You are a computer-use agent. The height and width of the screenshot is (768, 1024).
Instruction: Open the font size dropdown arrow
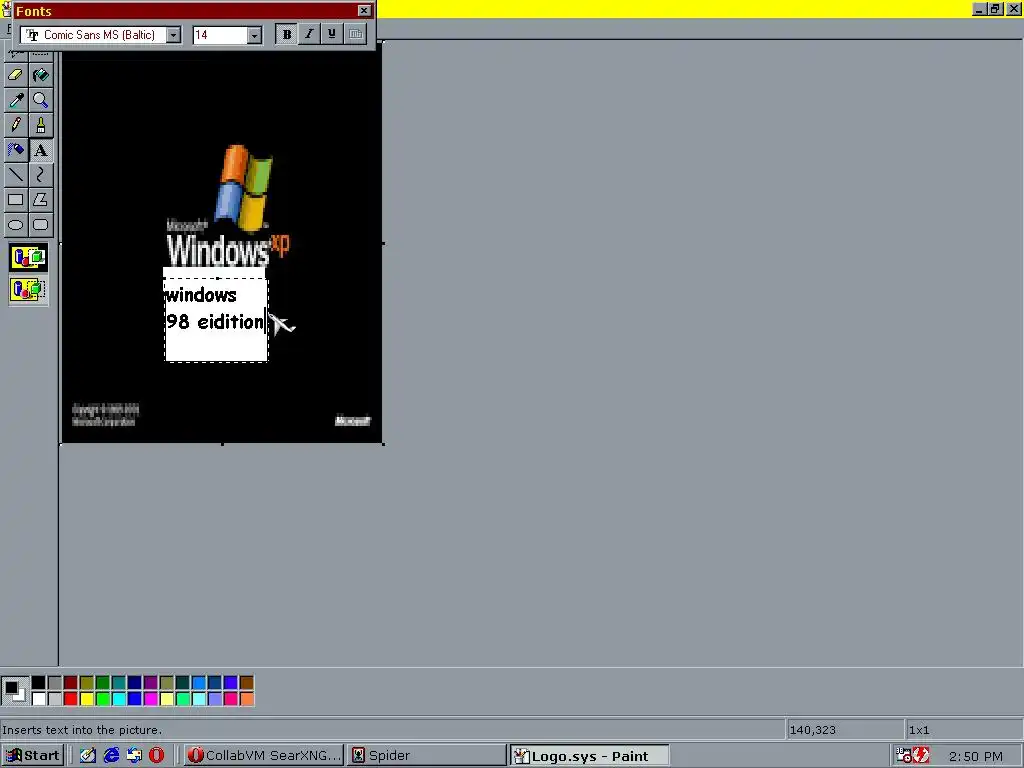click(x=255, y=35)
